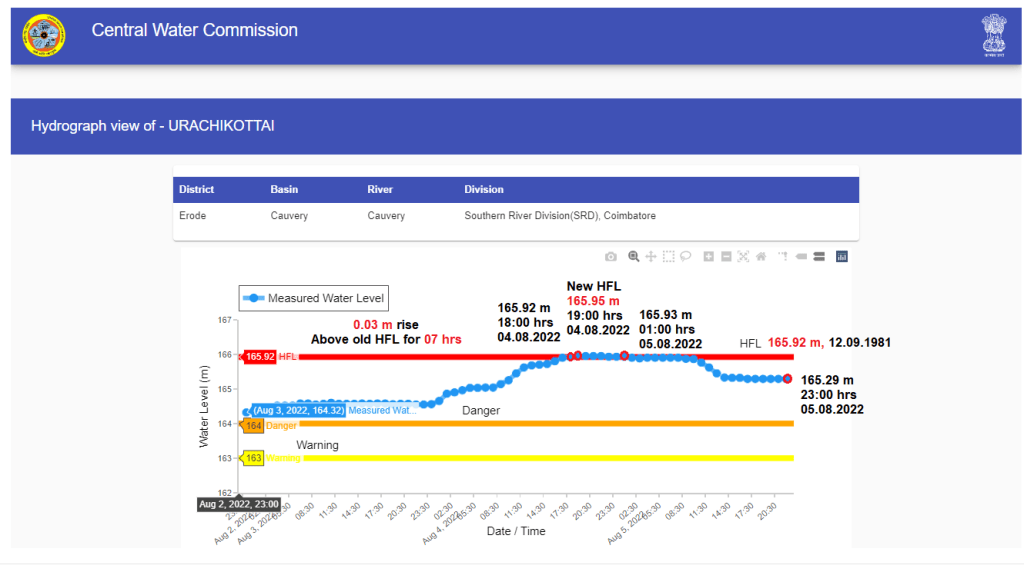Choose the Lasso Select tool
This screenshot has width=1024, height=572.
pyautogui.click(x=686, y=257)
